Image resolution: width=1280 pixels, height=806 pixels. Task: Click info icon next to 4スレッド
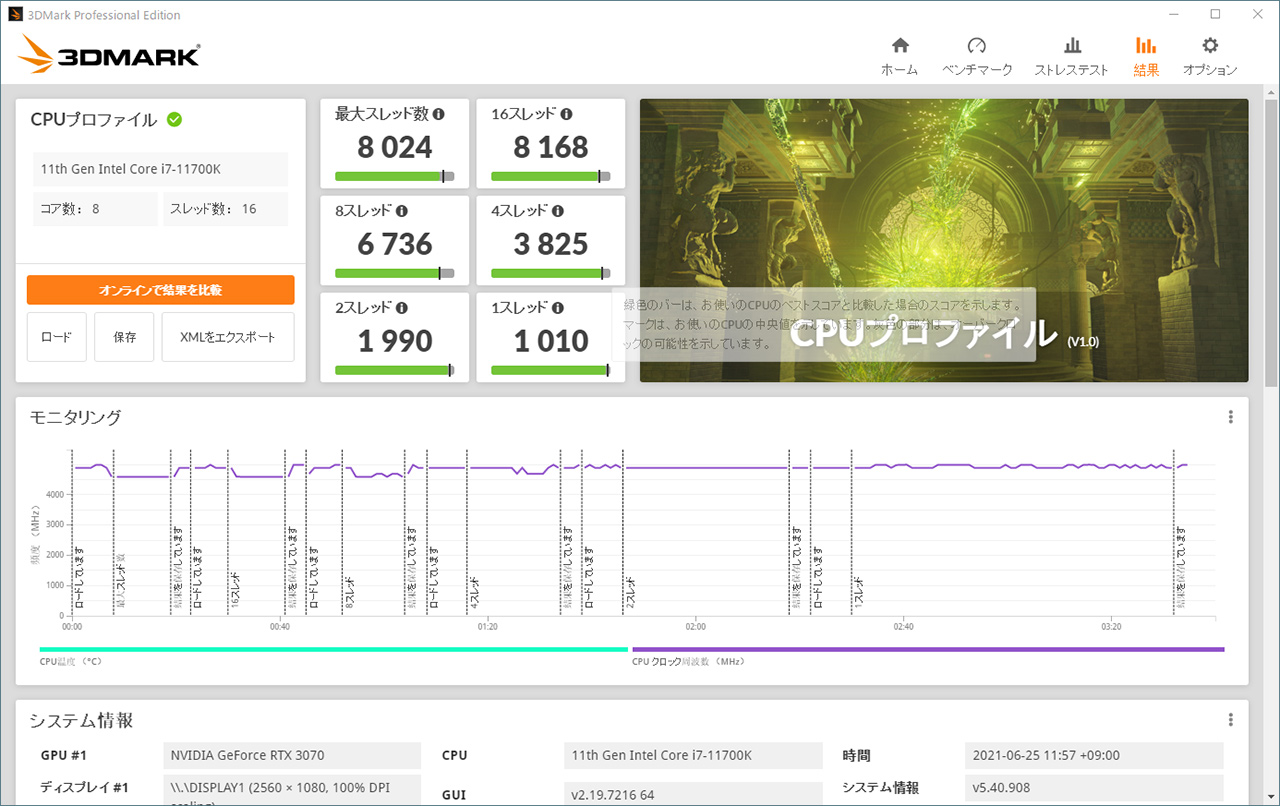point(557,211)
